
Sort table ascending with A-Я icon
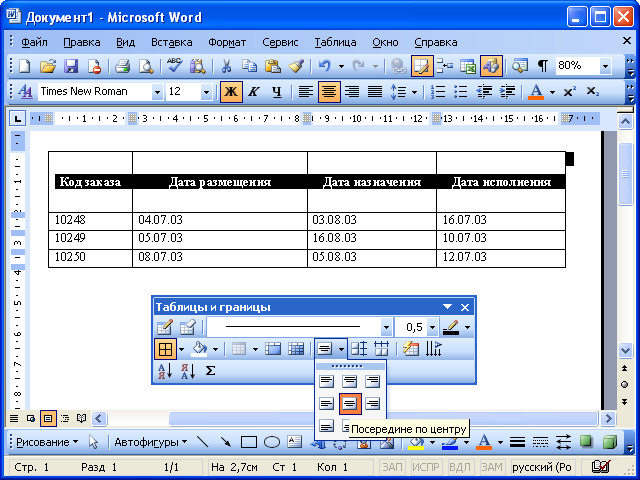165,371
